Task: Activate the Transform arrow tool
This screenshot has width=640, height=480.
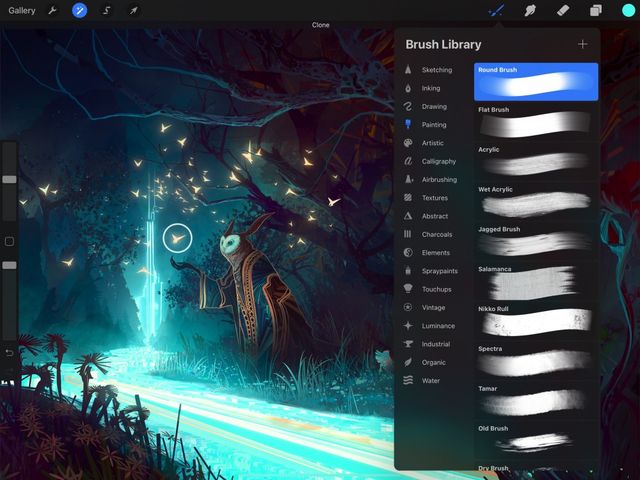Action: pyautogui.click(x=133, y=10)
